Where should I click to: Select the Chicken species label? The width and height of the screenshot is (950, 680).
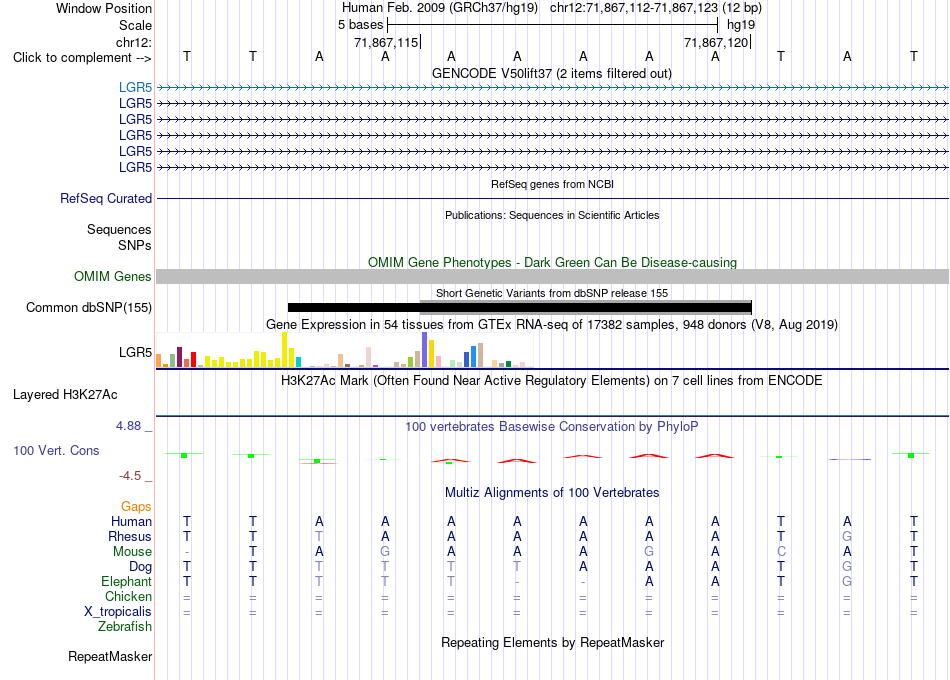(x=128, y=596)
